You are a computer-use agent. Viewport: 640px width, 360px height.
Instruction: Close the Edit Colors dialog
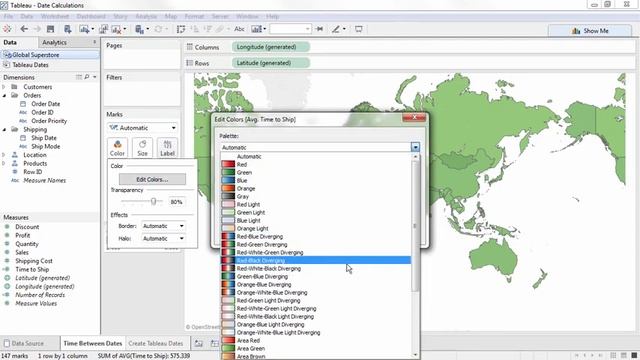414,118
